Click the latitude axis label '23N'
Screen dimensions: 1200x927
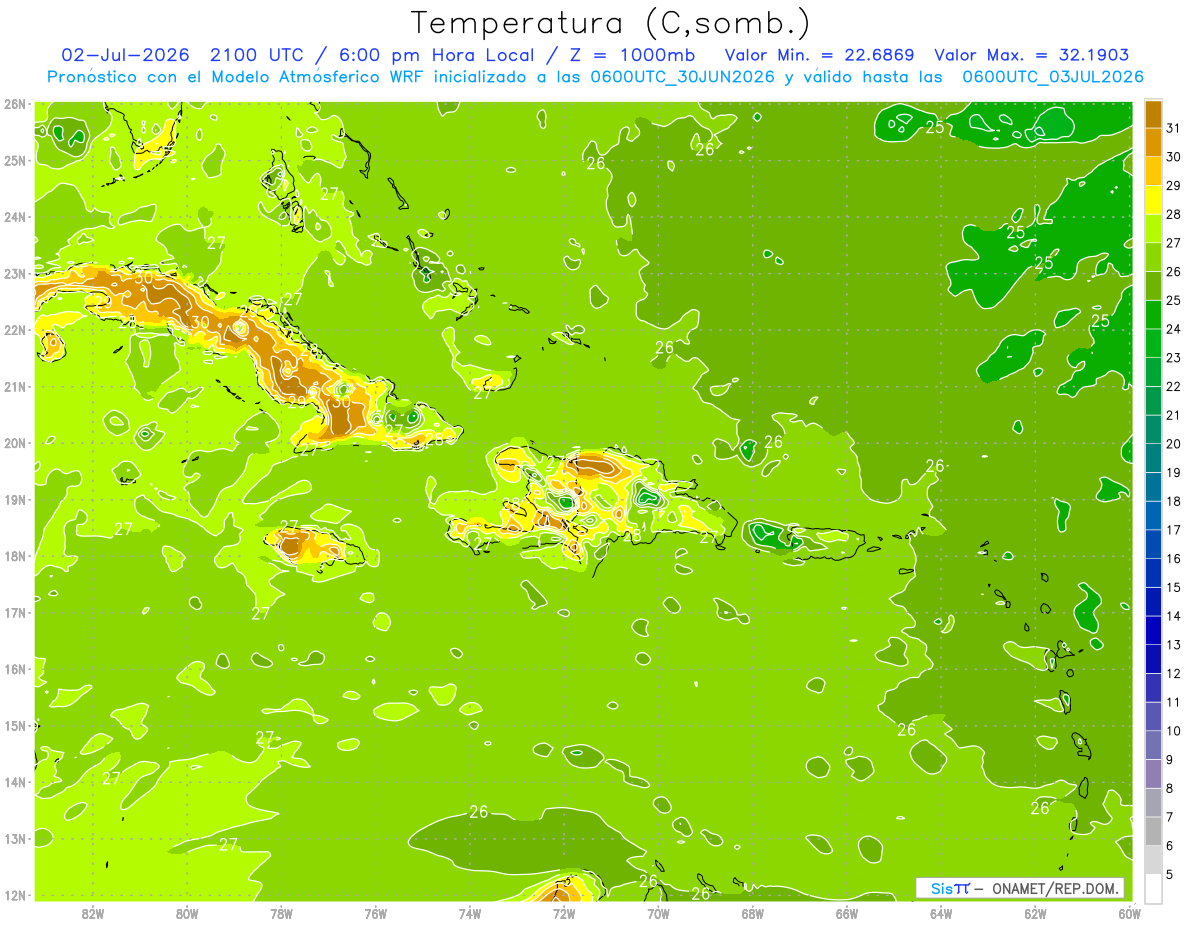click(x=15, y=274)
